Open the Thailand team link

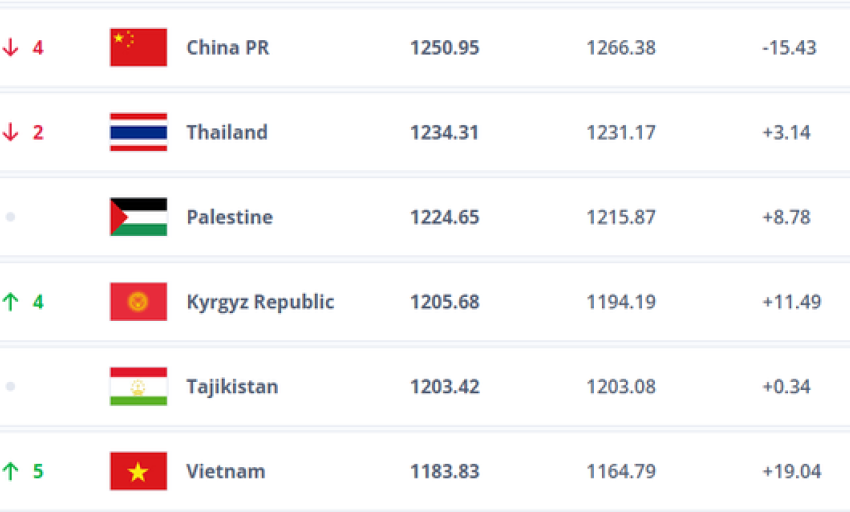pyautogui.click(x=227, y=132)
